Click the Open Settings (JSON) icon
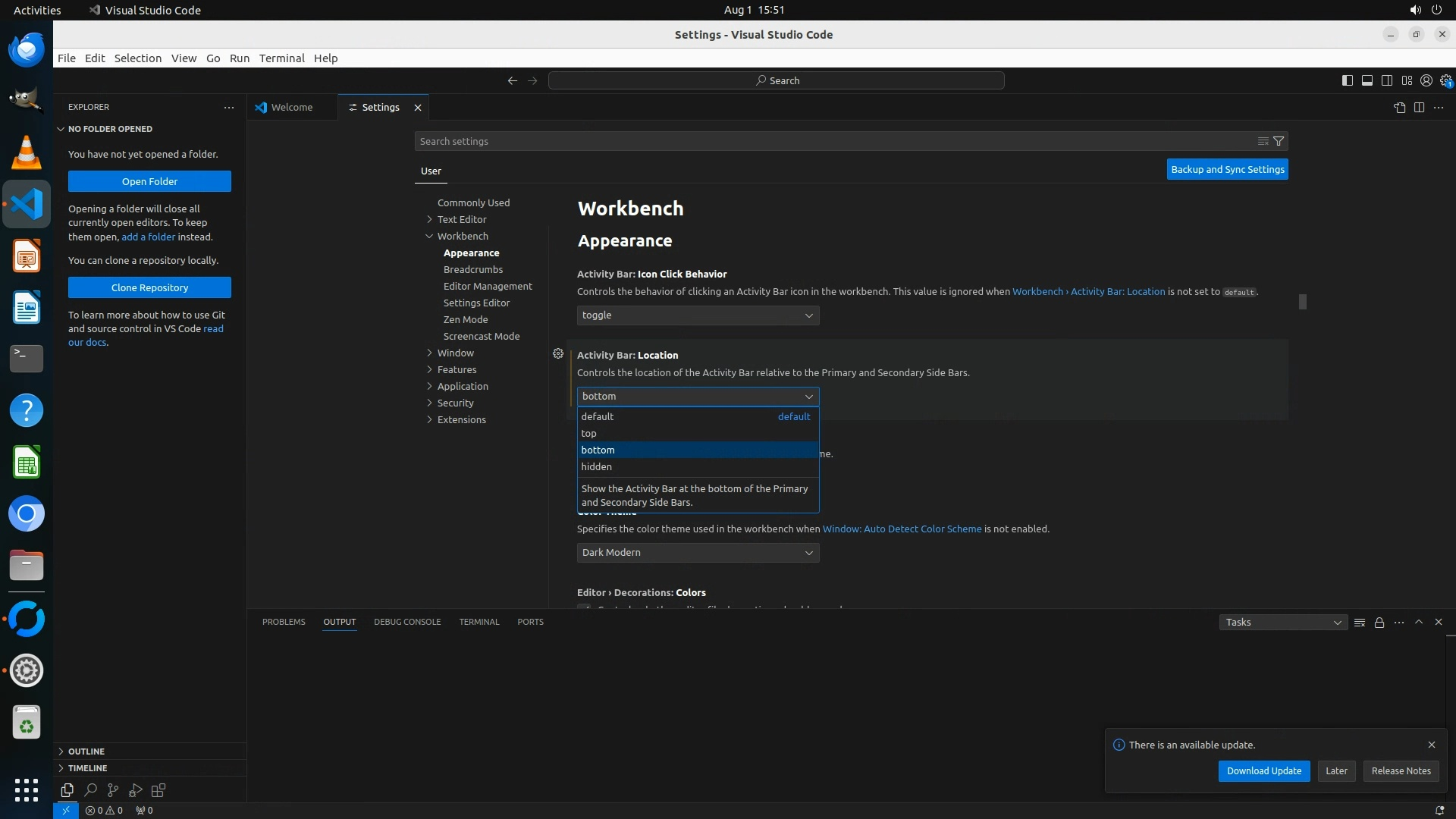Viewport: 1456px width, 819px height. coord(1399,108)
